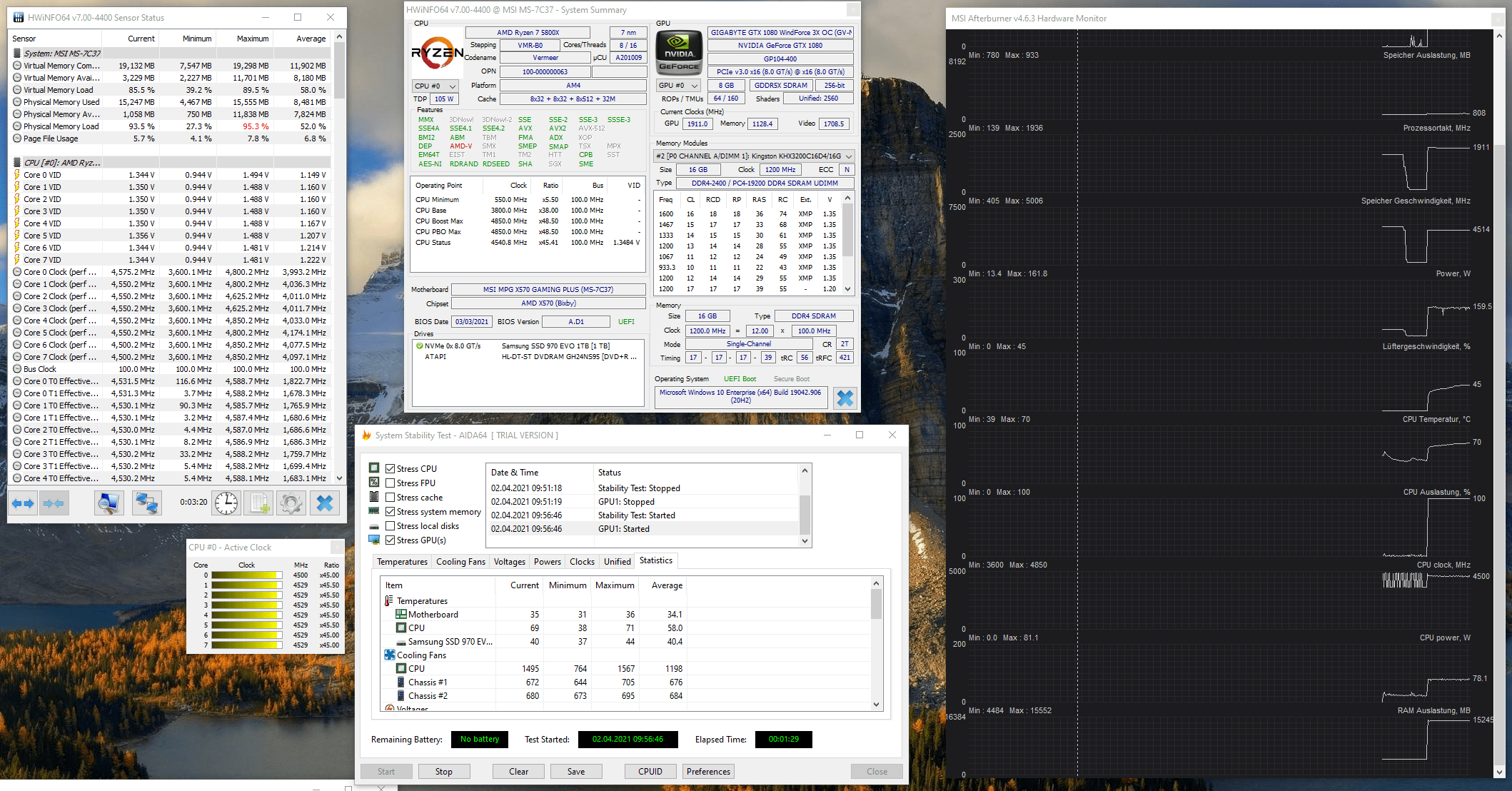
Task: Open sensor settings gear icon
Action: [x=291, y=503]
